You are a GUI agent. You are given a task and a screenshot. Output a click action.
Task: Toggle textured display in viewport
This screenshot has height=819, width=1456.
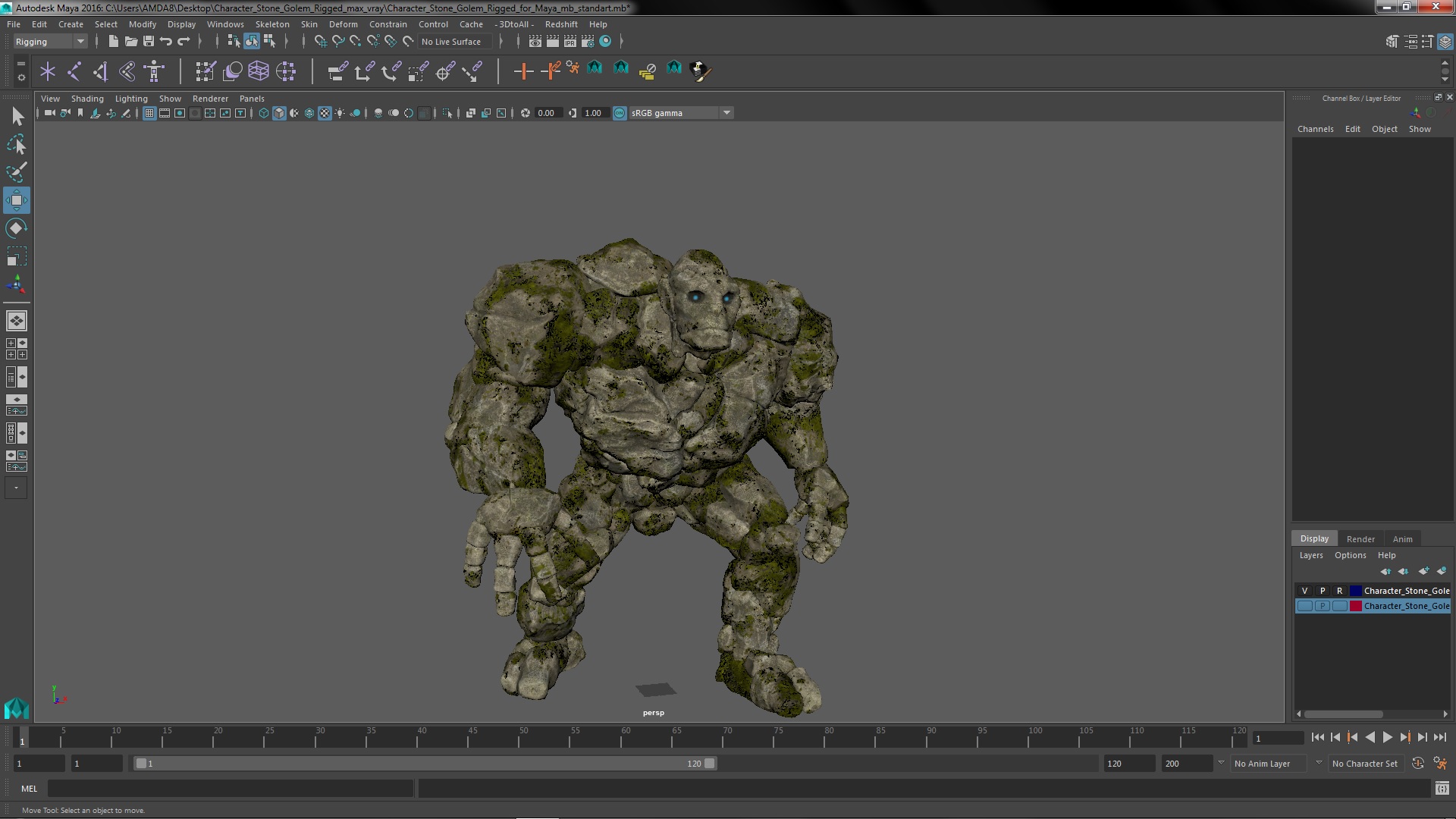[x=325, y=113]
